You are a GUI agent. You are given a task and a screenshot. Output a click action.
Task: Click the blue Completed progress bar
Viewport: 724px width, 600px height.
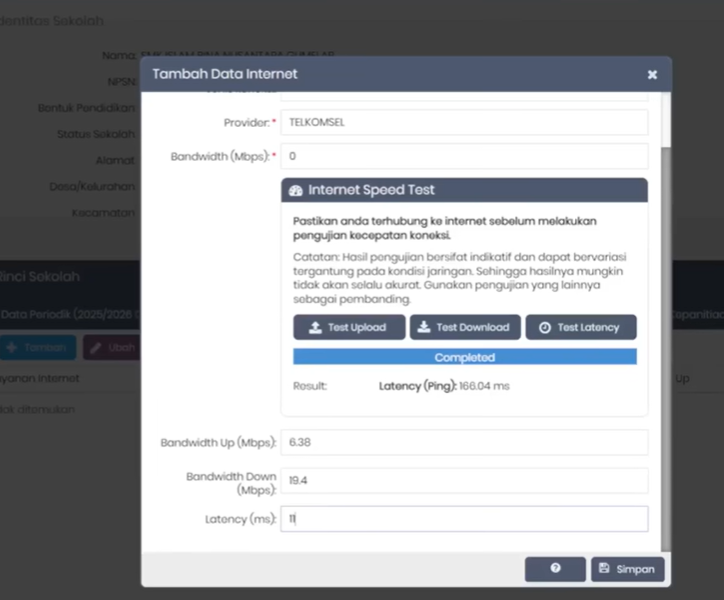point(464,357)
